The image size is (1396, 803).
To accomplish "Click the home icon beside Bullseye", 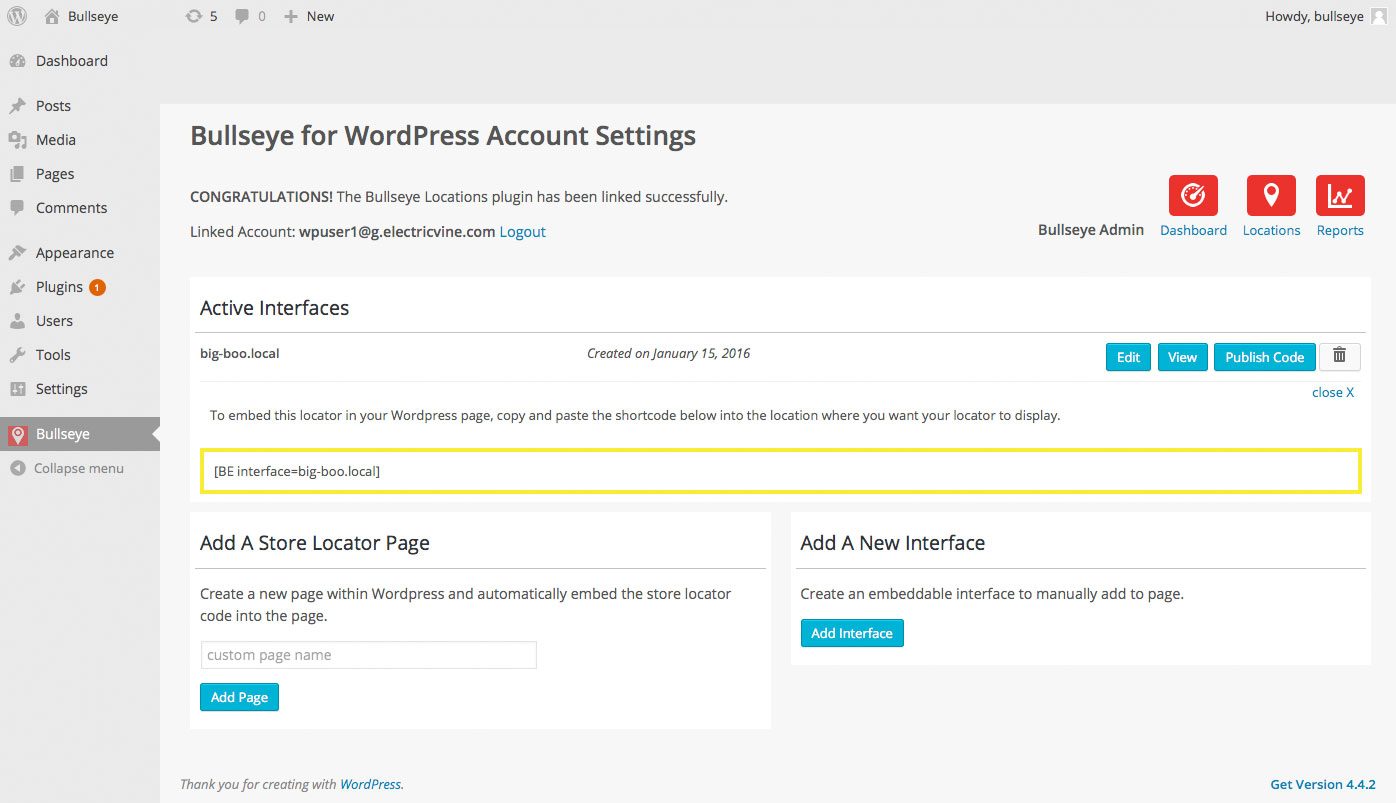I will [x=51, y=16].
